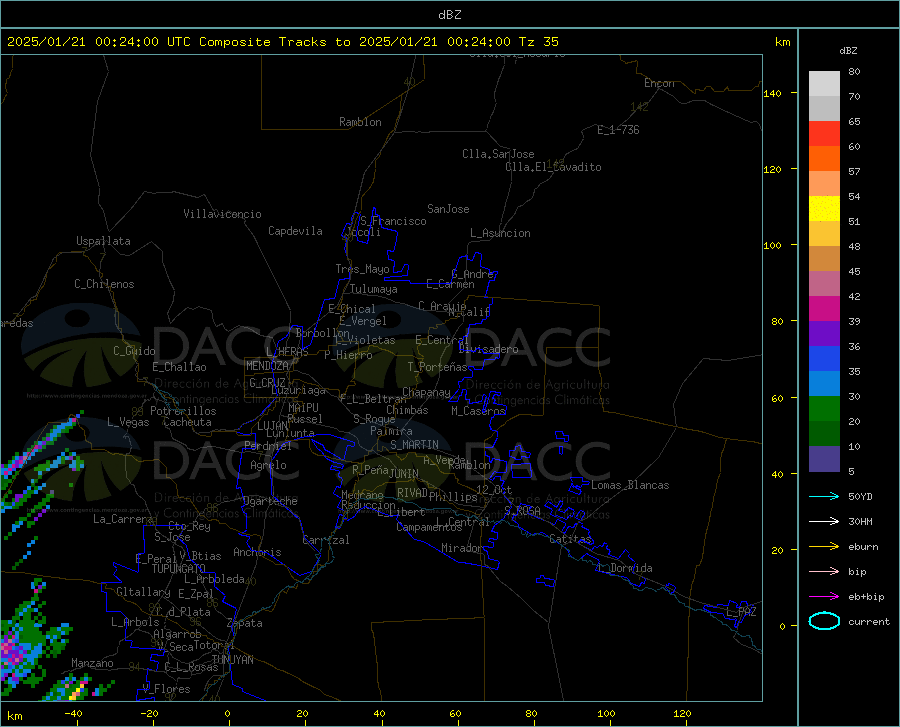Click the -40 km horizontal axis tick label
The width and height of the screenshot is (900, 727).
click(x=73, y=714)
